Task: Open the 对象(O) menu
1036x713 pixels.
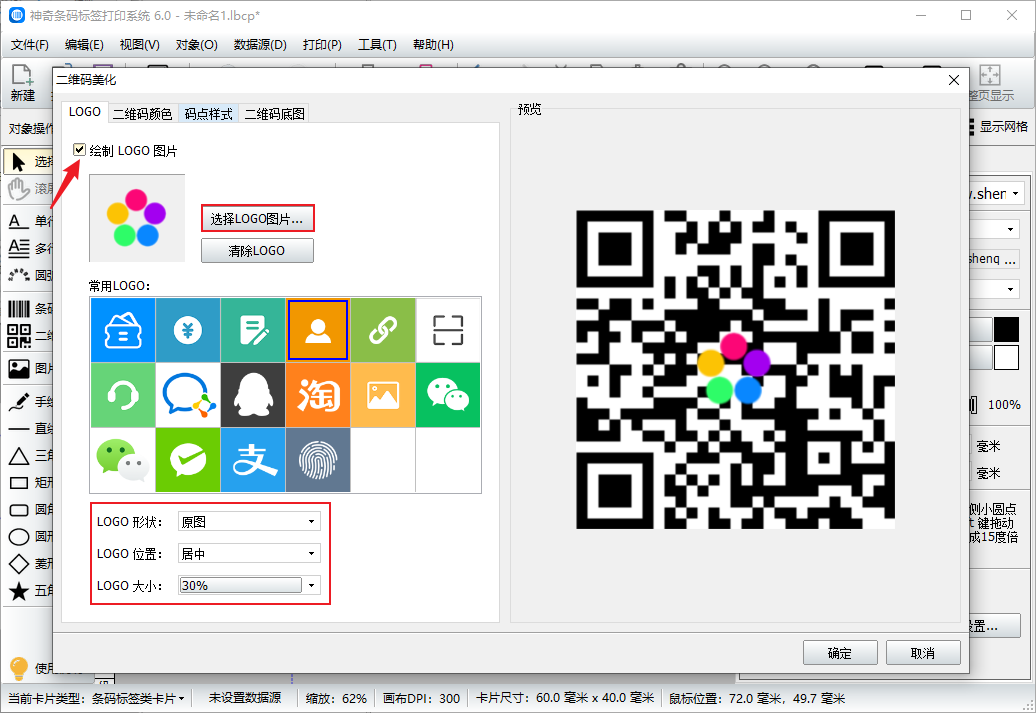Action: point(196,44)
